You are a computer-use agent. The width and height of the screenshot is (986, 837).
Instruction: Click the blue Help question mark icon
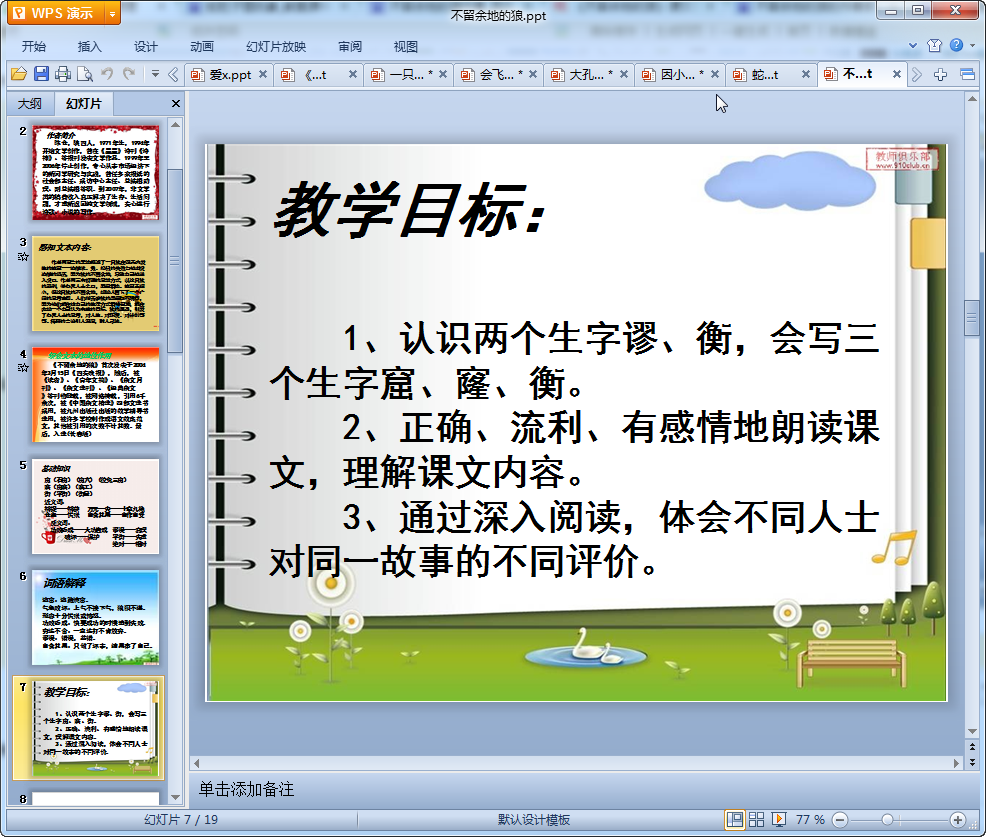click(956, 45)
